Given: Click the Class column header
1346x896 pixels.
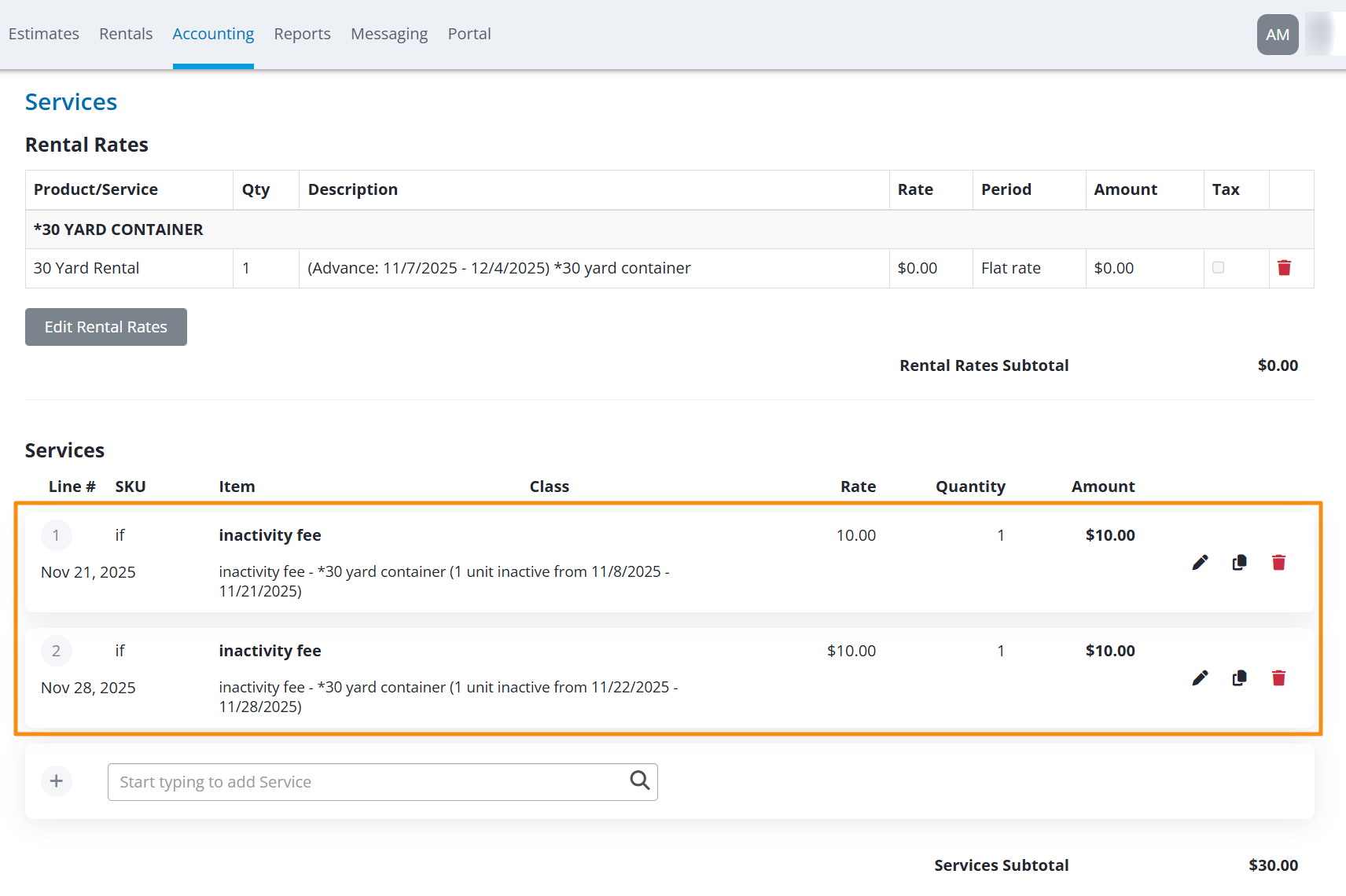Looking at the screenshot, I should tap(550, 487).
